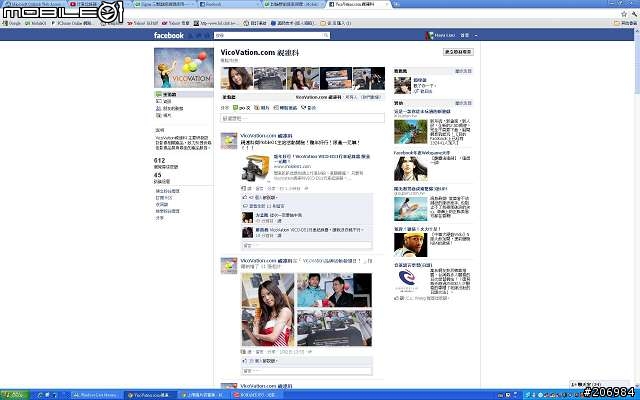Click the first commenter's avatar
Screen dimensions: 640x400
tap(247, 218)
